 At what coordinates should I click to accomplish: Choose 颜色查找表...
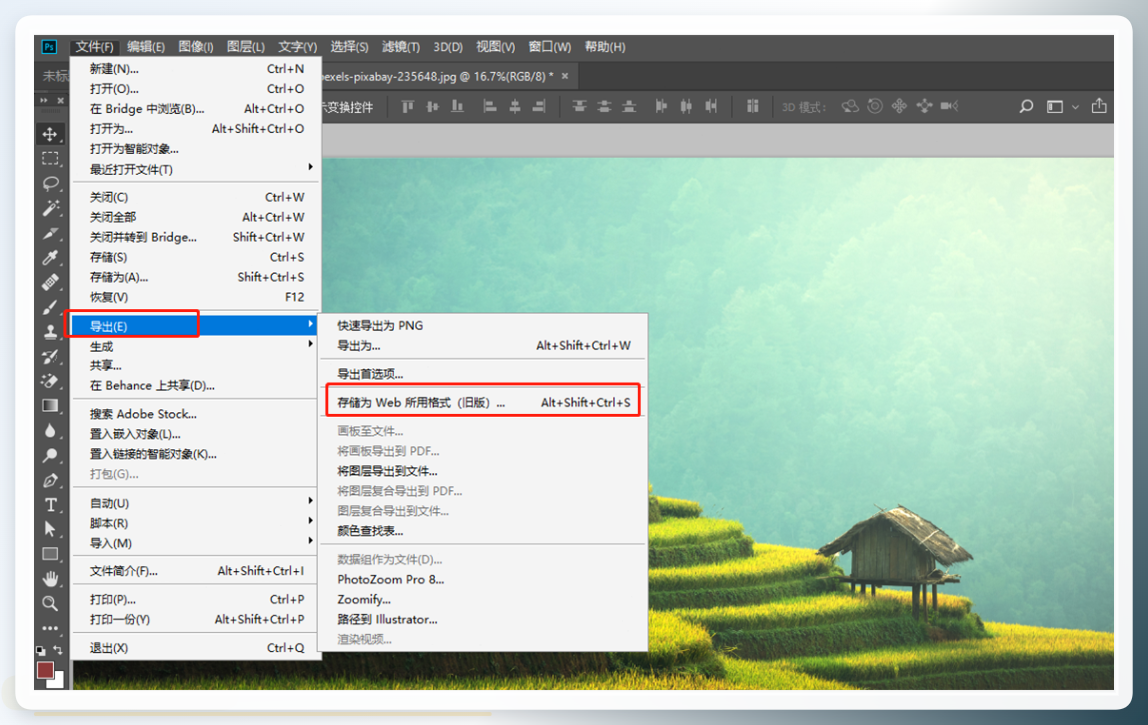(x=483, y=531)
